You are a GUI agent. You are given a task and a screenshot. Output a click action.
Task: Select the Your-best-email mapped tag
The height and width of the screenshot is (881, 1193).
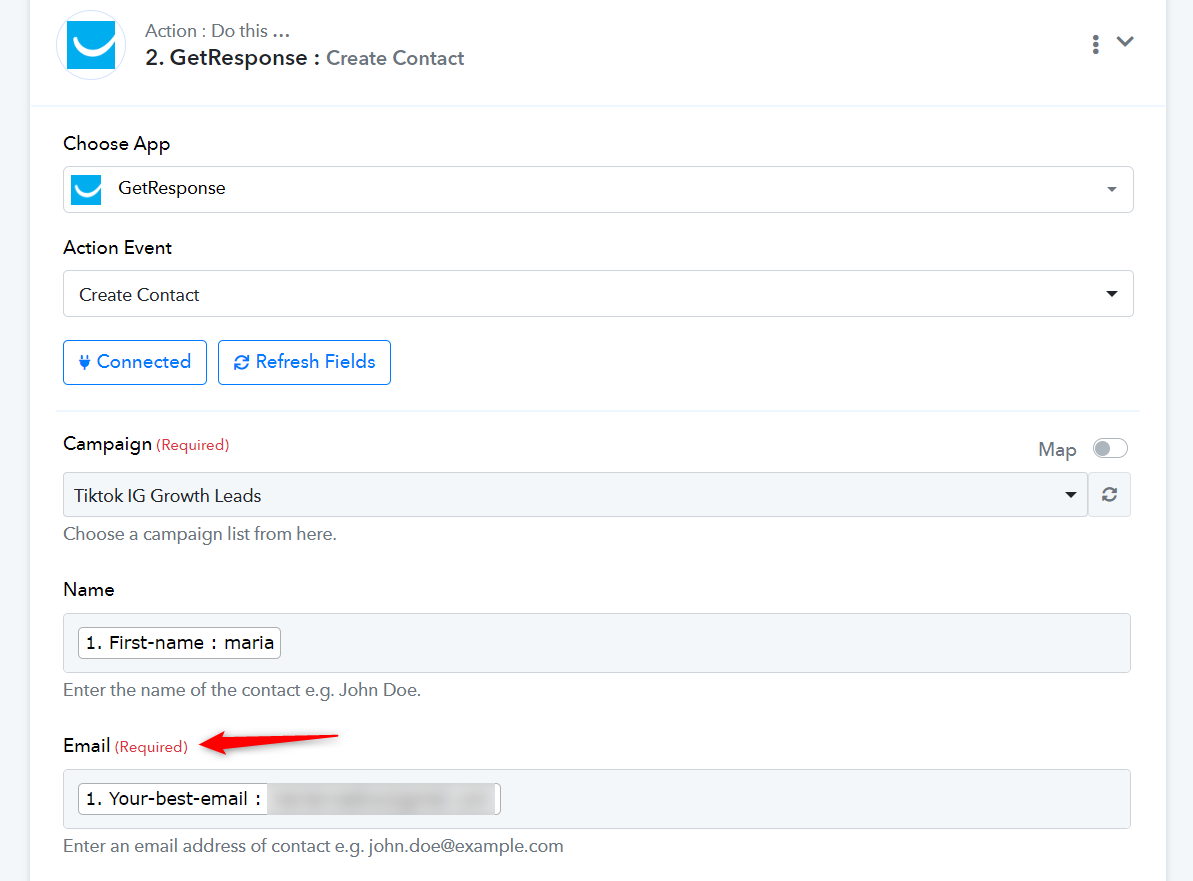[x=289, y=799]
